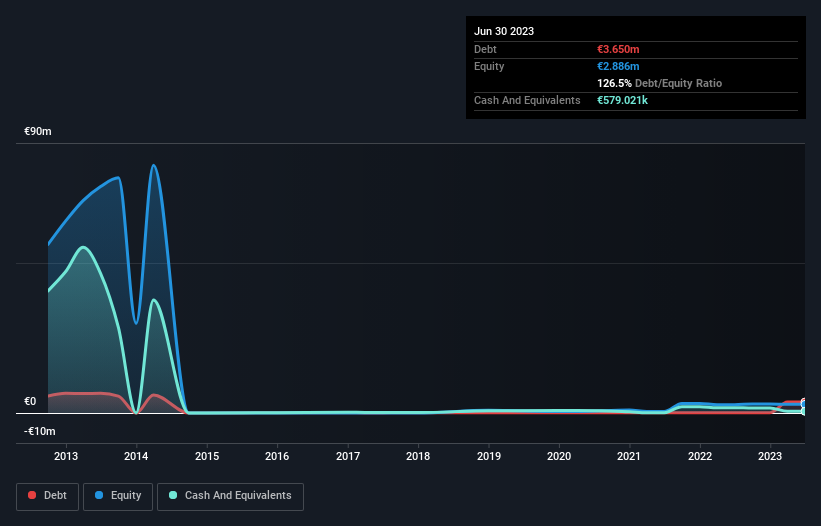The width and height of the screenshot is (821, 526).
Task: Select the 2021 axis label
Action: tap(629, 456)
